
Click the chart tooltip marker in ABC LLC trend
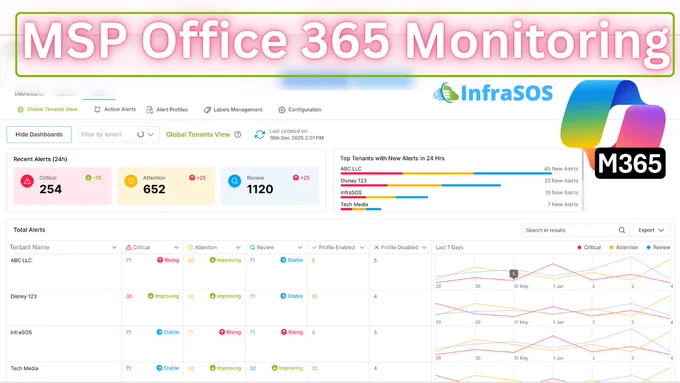513,273
